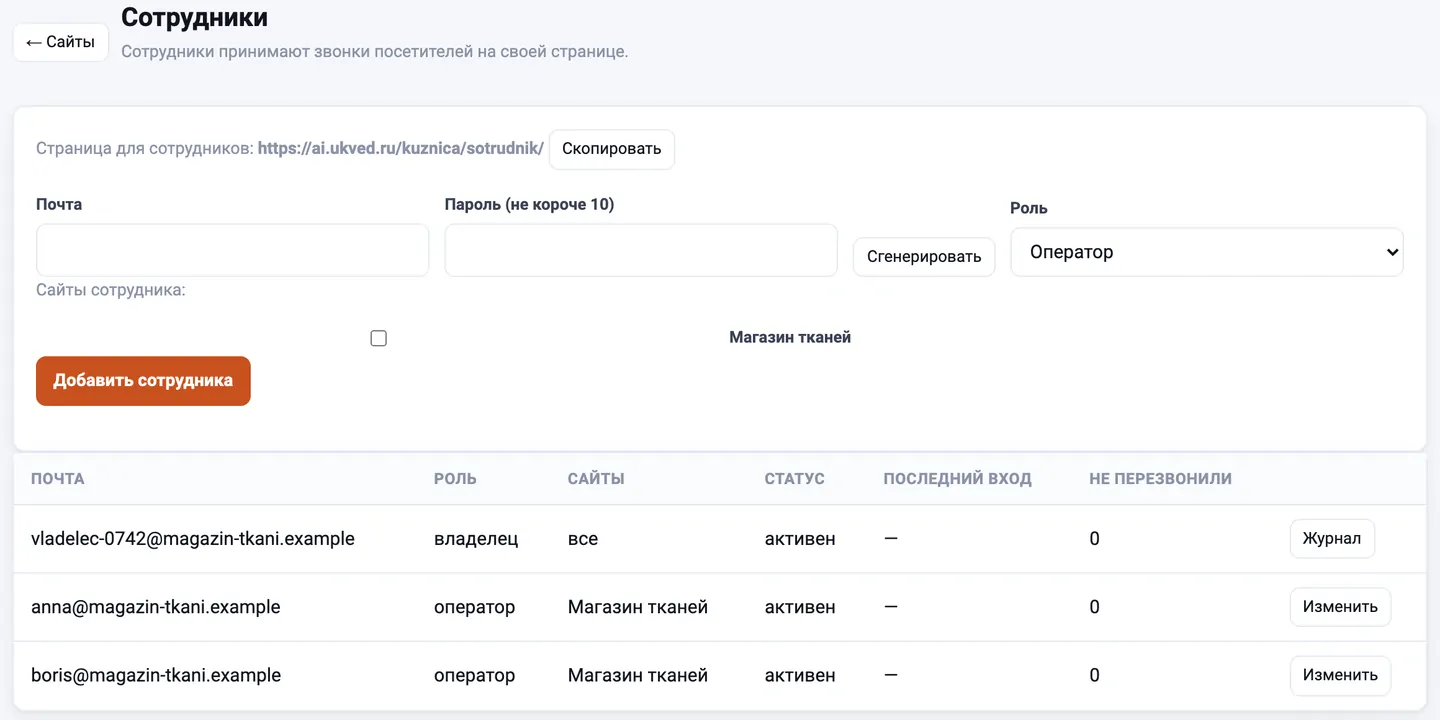
Task: Open the Роль dropdown showing Оператор
Action: pyautogui.click(x=1207, y=252)
